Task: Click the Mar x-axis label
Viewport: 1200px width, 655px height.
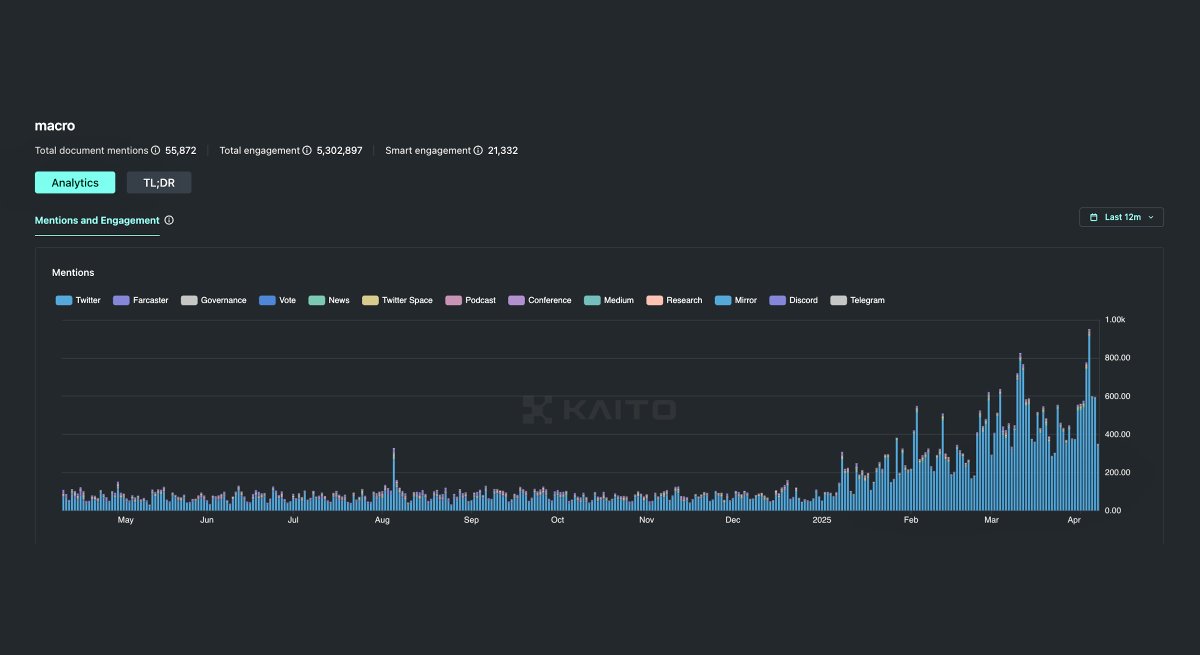Action: (992, 520)
